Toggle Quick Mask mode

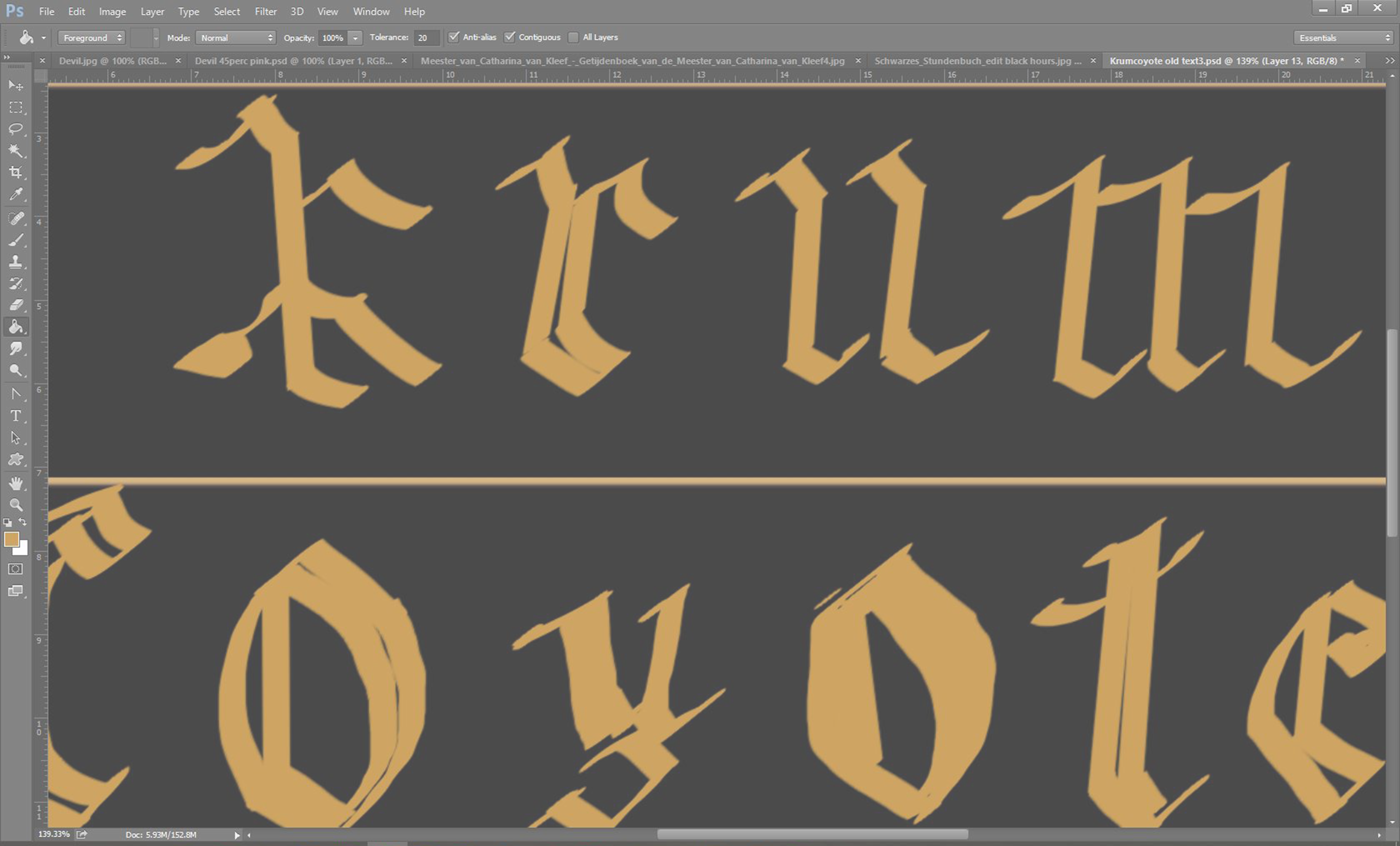(15, 569)
